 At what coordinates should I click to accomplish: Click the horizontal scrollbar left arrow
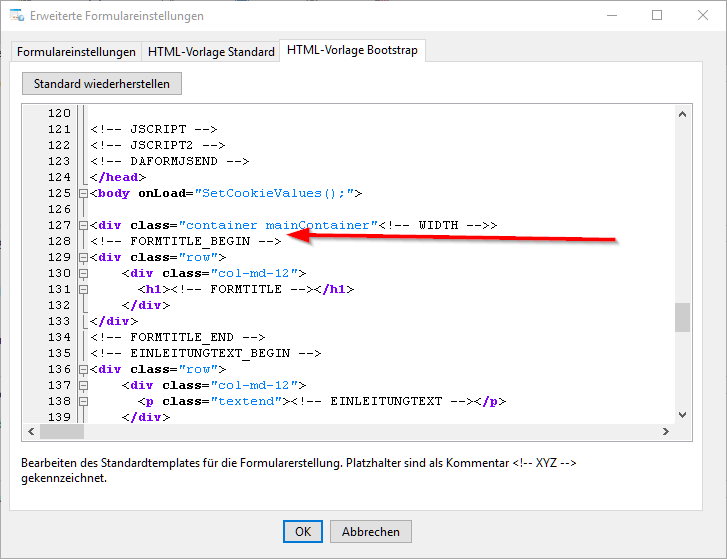click(31, 432)
